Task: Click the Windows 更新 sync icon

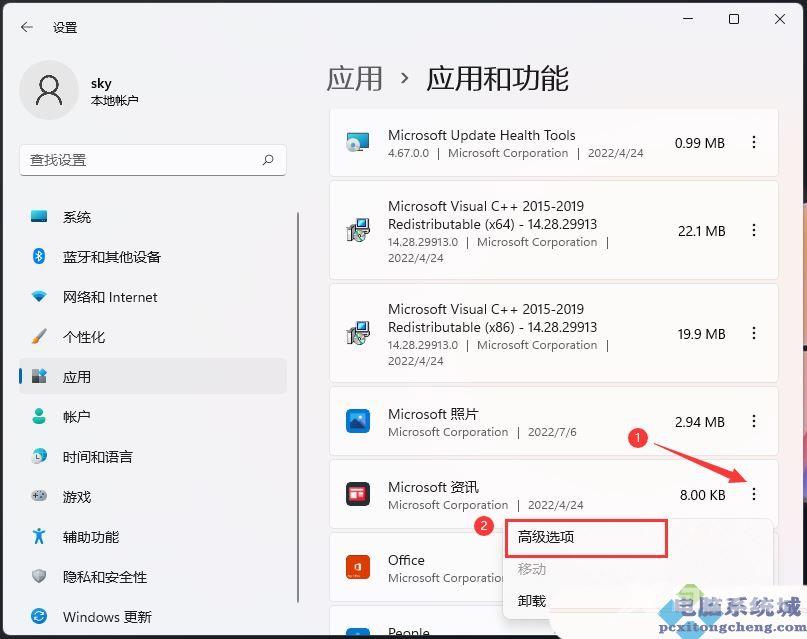Action: (39, 616)
